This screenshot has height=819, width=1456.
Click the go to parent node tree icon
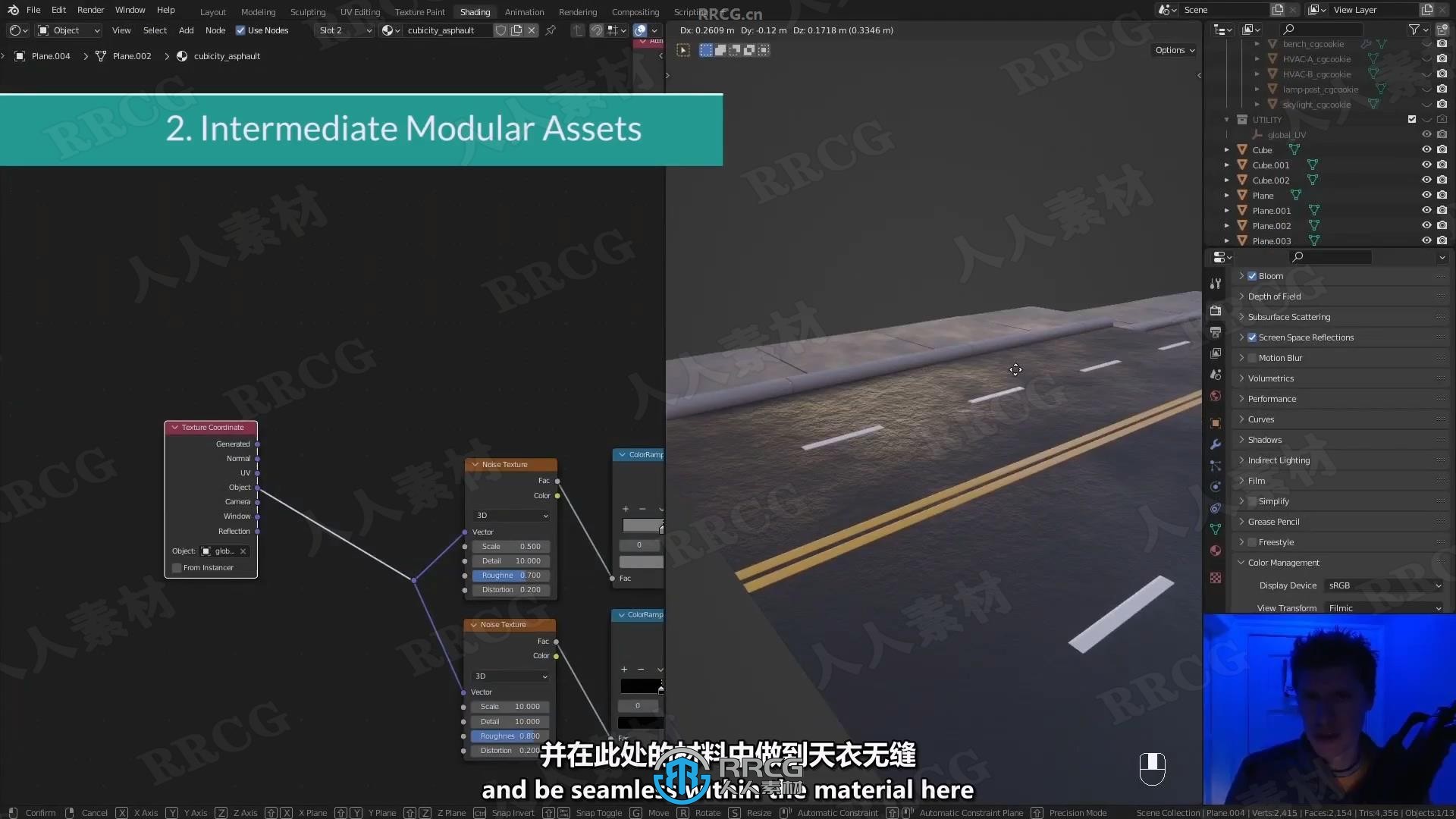(578, 30)
